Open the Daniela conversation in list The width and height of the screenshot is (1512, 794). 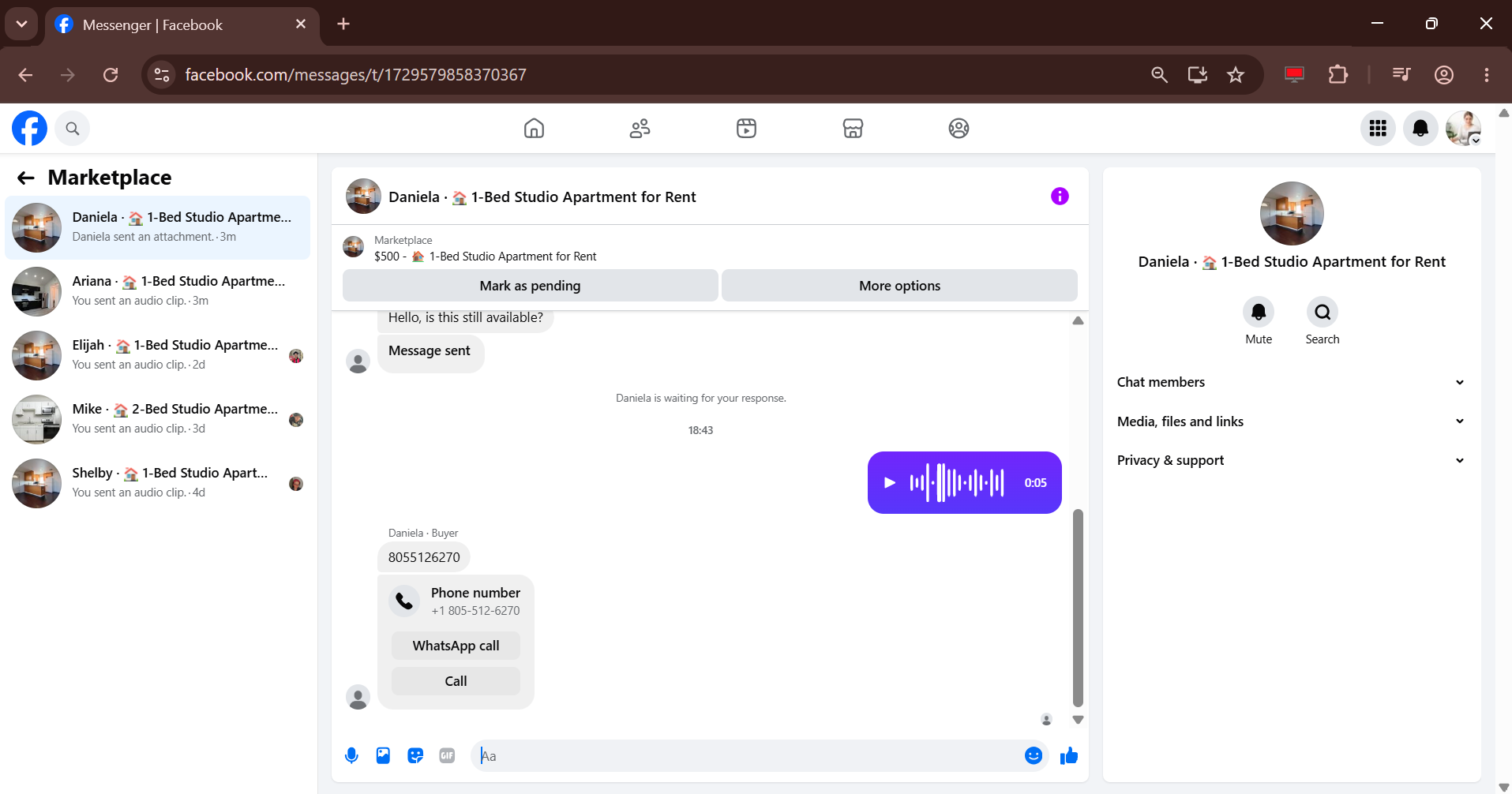coord(158,227)
